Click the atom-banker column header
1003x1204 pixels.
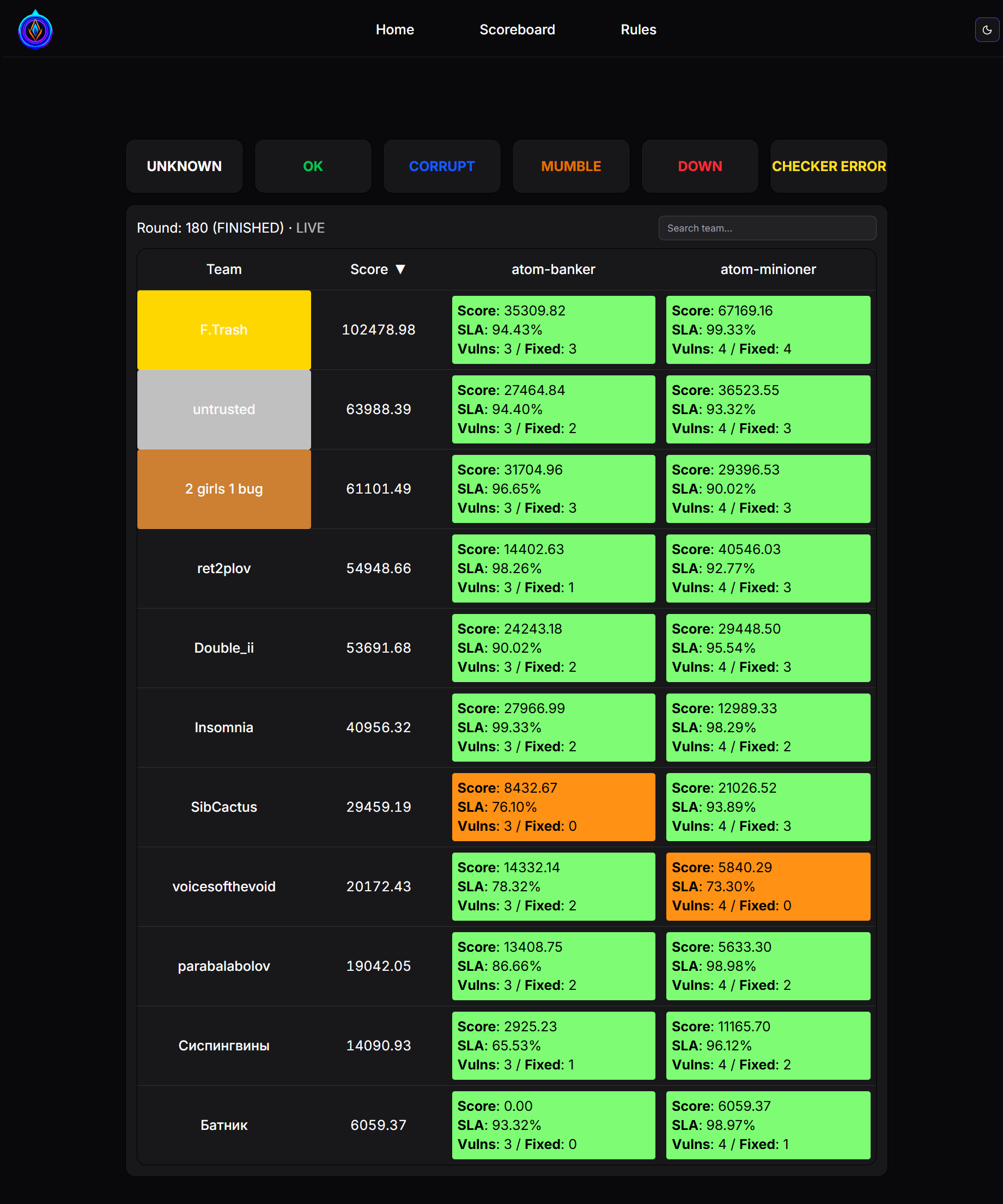(x=553, y=270)
